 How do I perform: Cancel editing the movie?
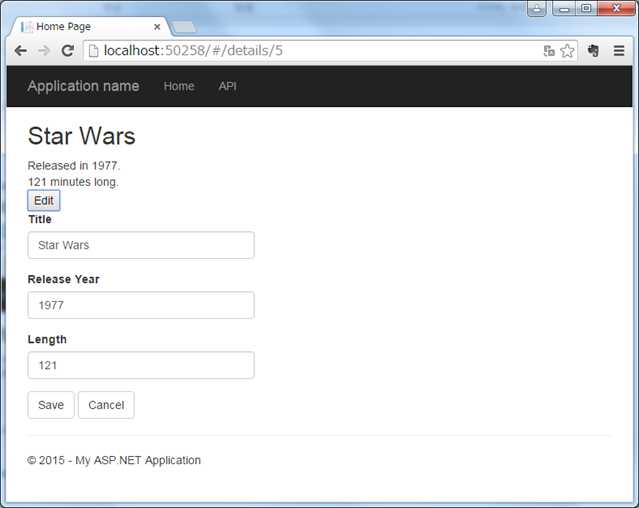tap(106, 405)
